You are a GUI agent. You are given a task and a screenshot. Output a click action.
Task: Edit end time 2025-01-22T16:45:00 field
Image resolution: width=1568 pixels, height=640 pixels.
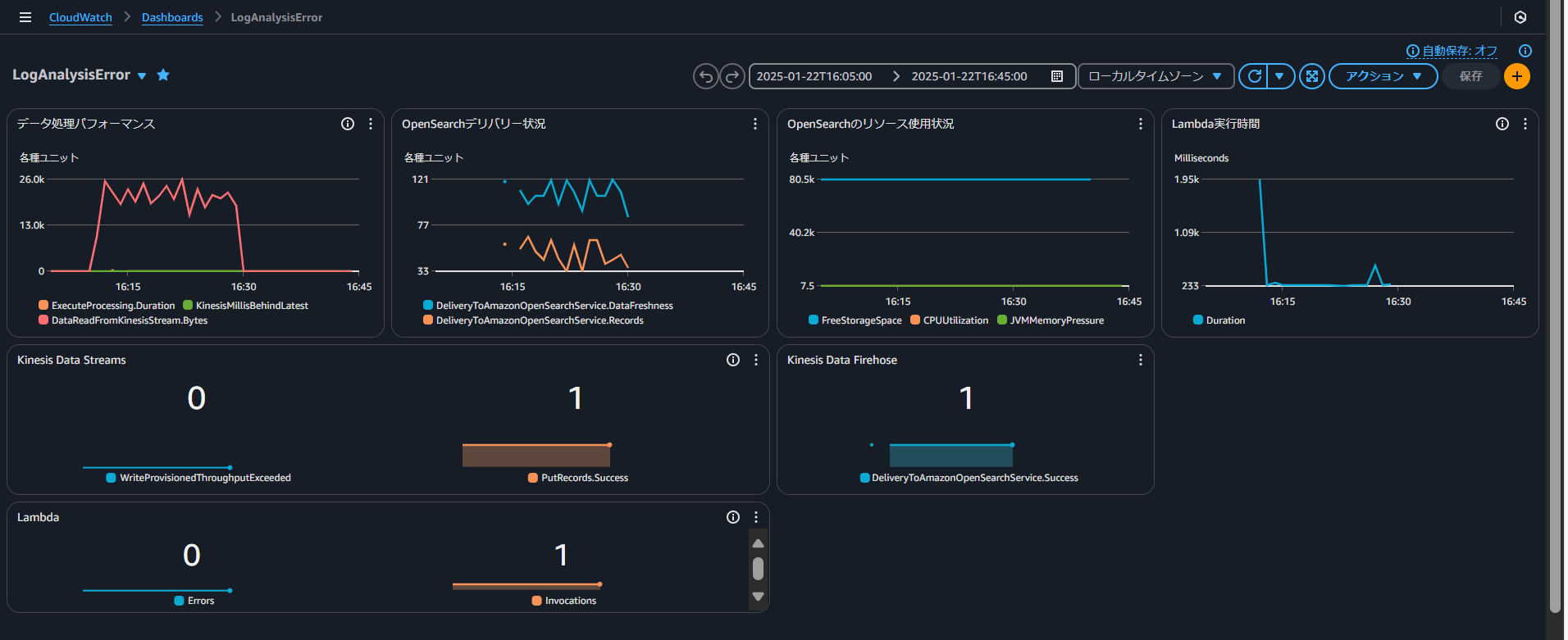(x=969, y=76)
